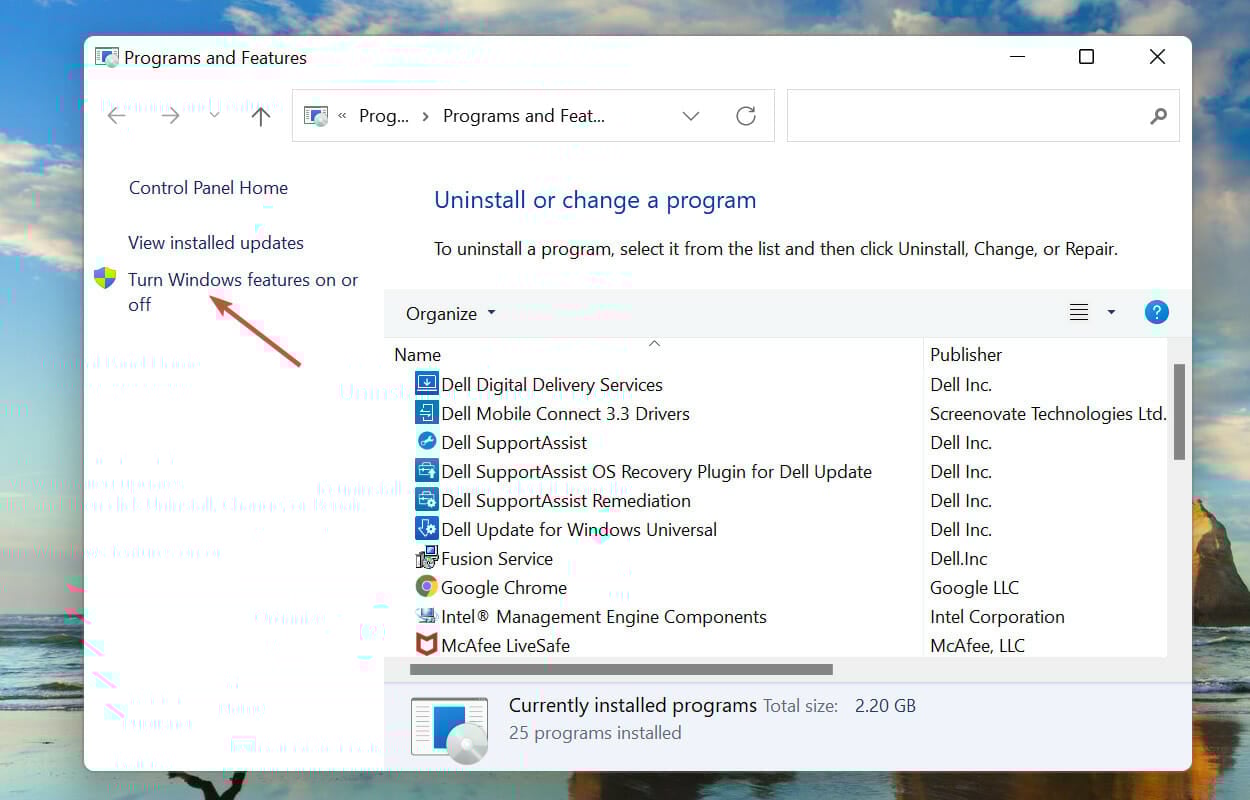Select the 'Prog...' breadcrumb segment
The height and width of the screenshot is (800, 1250).
tap(384, 116)
